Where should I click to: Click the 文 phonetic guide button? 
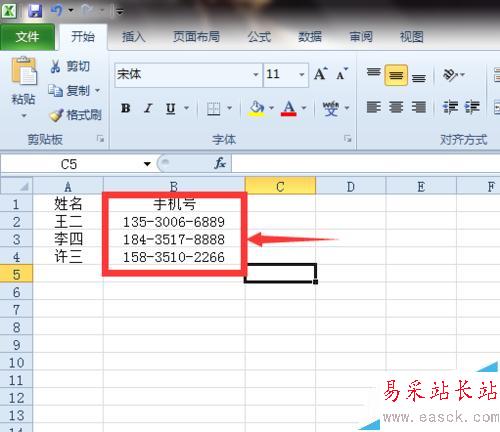coord(331,108)
